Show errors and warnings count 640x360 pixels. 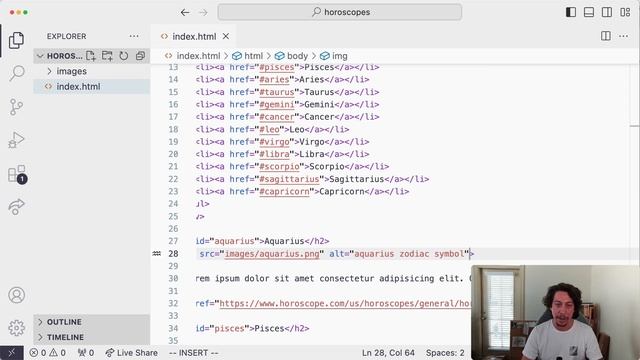point(48,353)
